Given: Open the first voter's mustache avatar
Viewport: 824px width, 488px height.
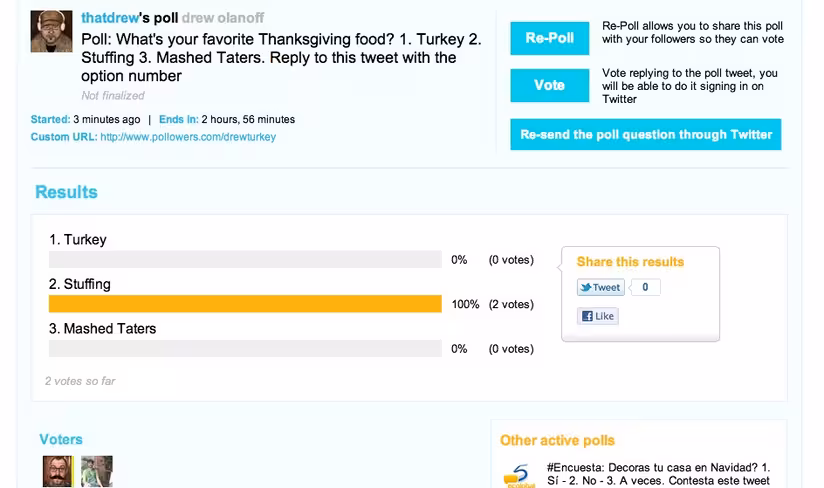Looking at the screenshot, I should coord(58,471).
